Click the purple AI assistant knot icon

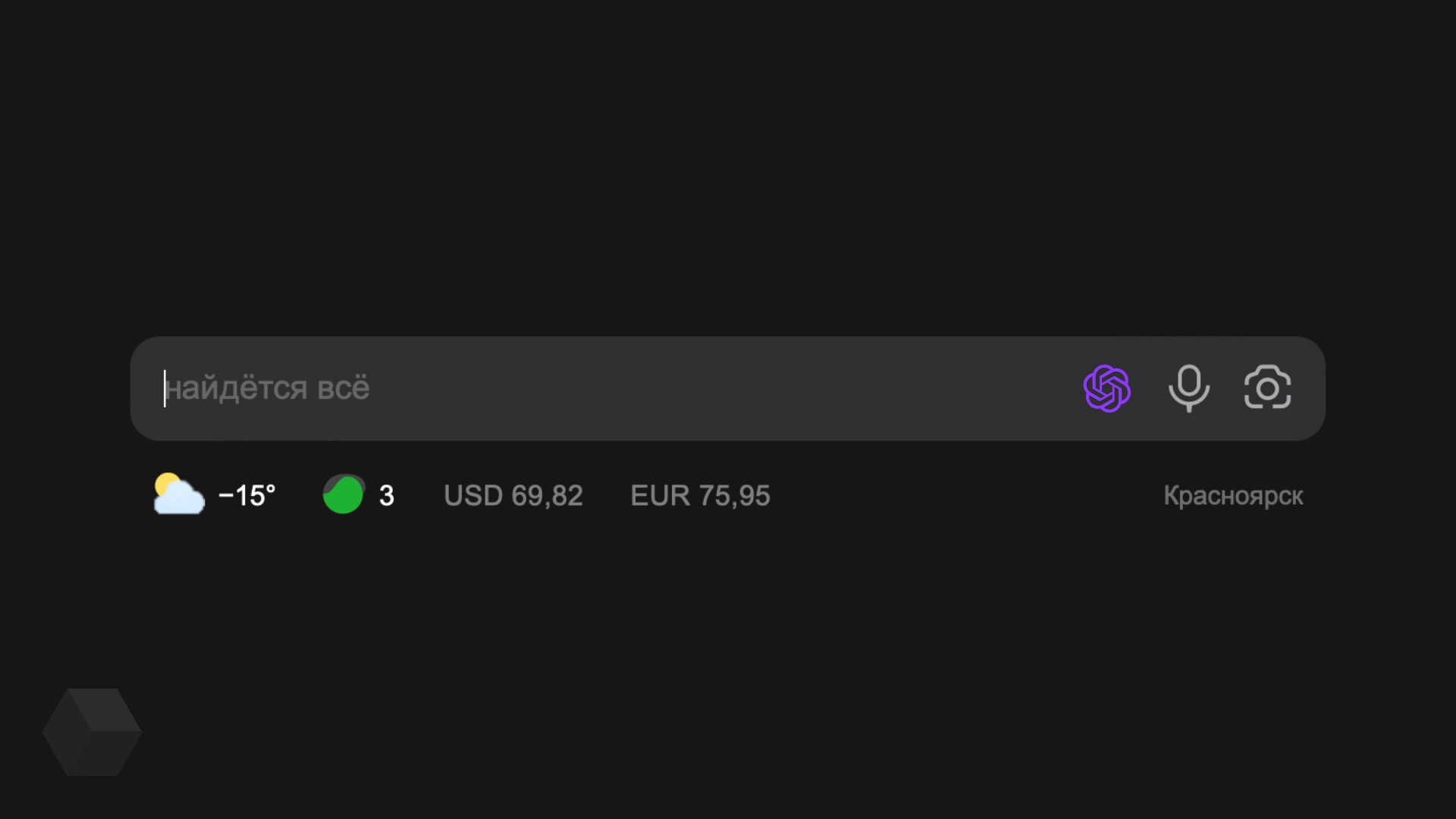[x=1106, y=388]
